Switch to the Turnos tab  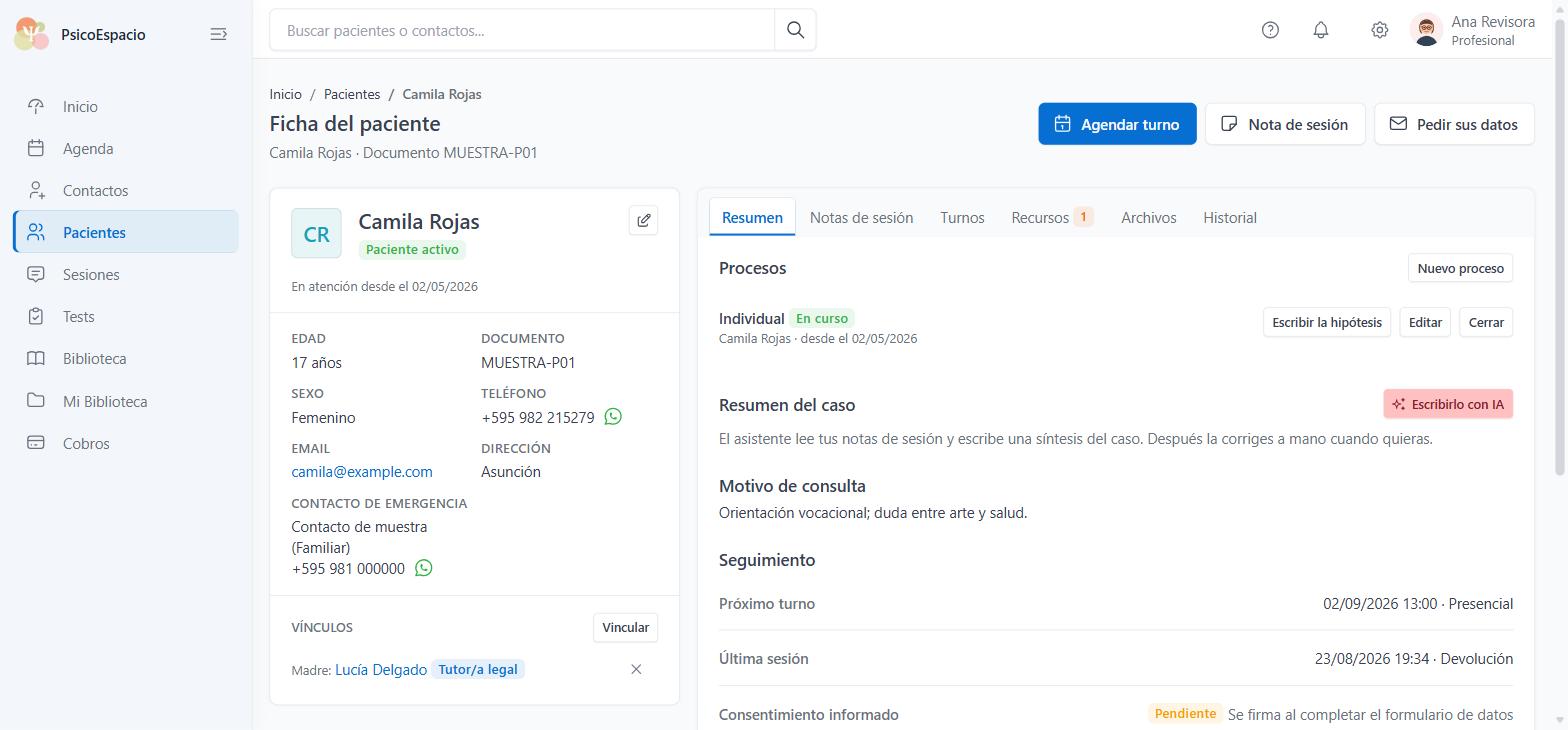962,217
